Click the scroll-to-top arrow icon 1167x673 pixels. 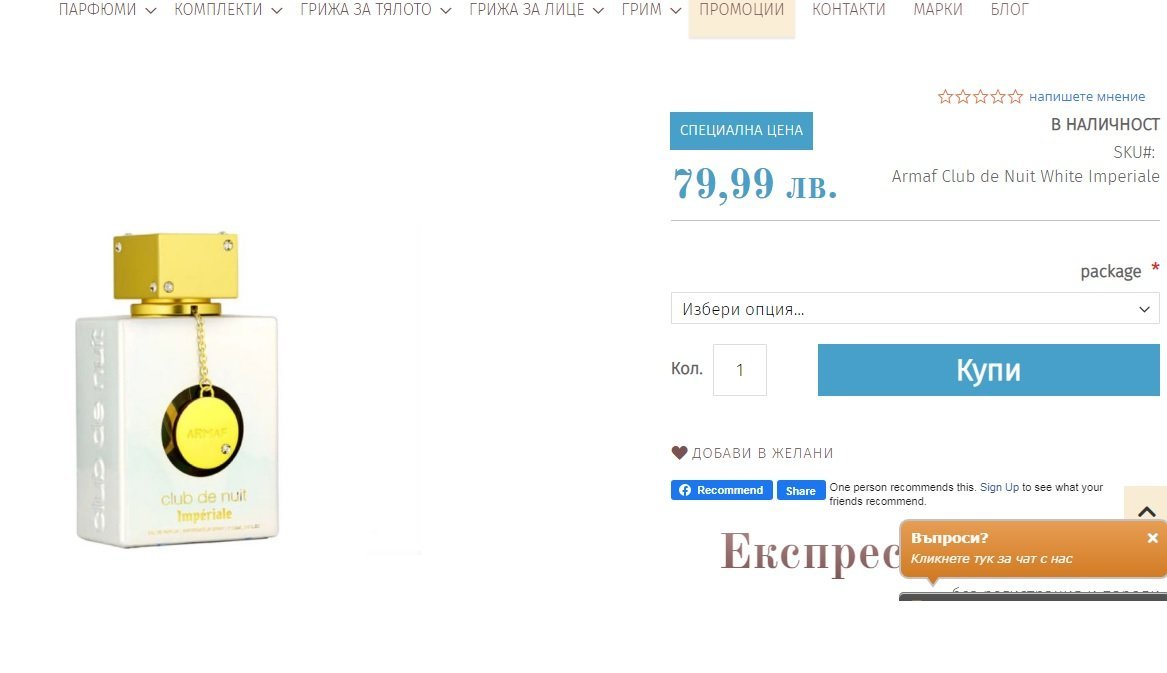click(x=1146, y=511)
